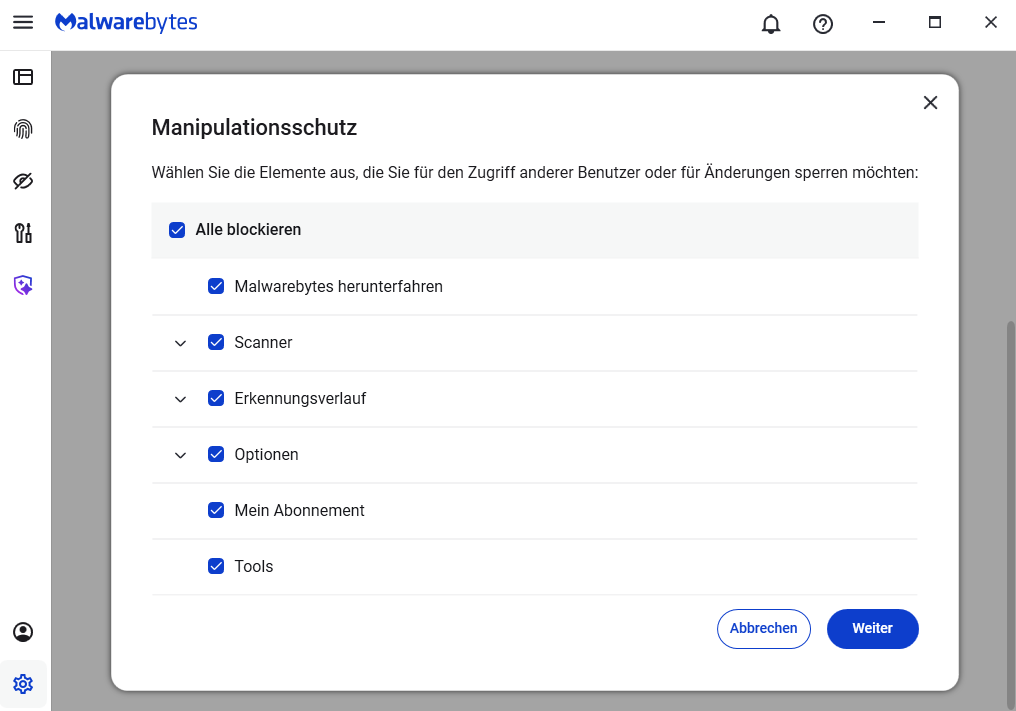Open the tools sliders icon in sidebar
Image resolution: width=1016 pixels, height=711 pixels.
click(23, 233)
